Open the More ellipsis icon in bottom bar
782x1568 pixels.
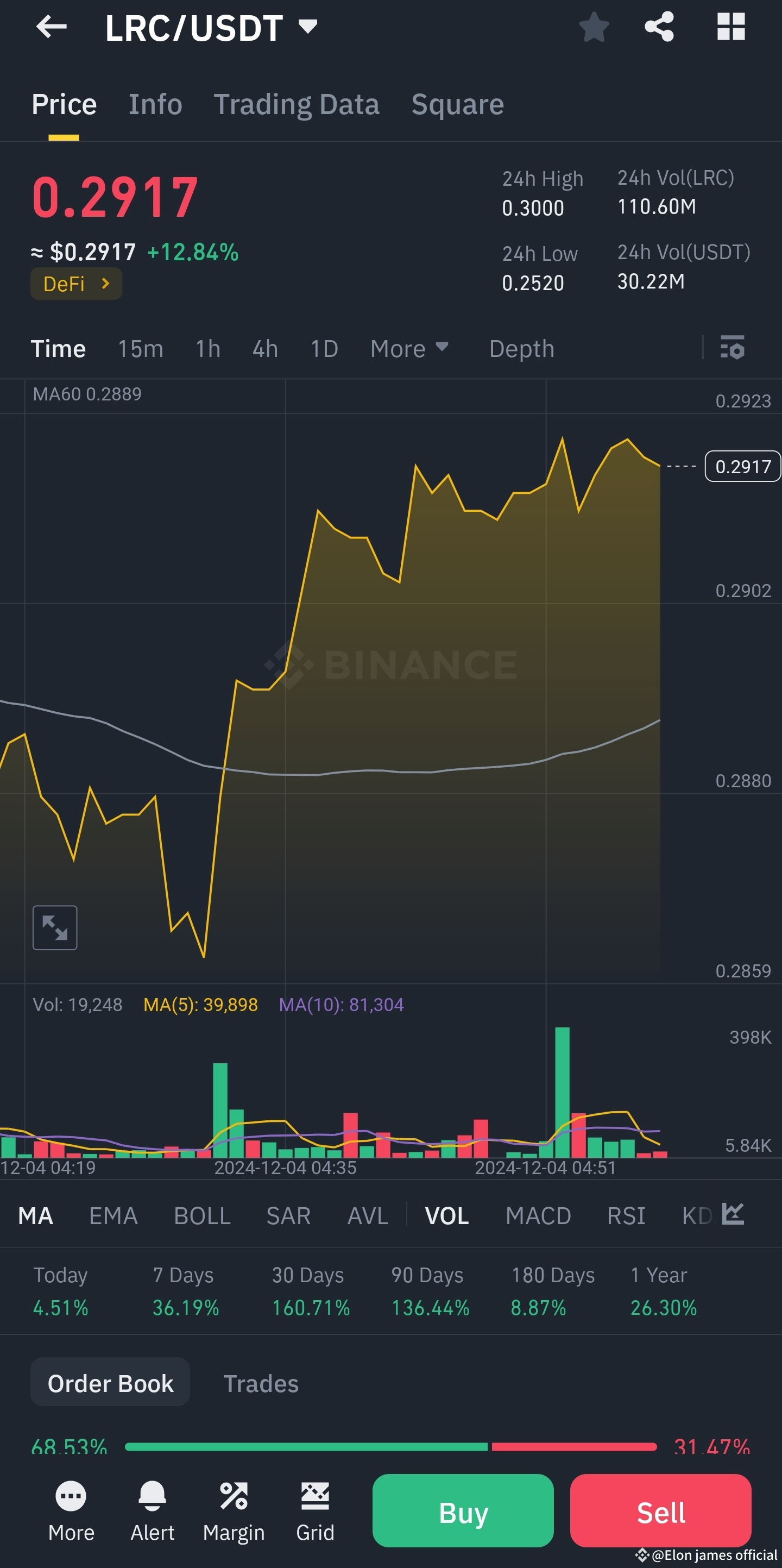pos(71,1496)
